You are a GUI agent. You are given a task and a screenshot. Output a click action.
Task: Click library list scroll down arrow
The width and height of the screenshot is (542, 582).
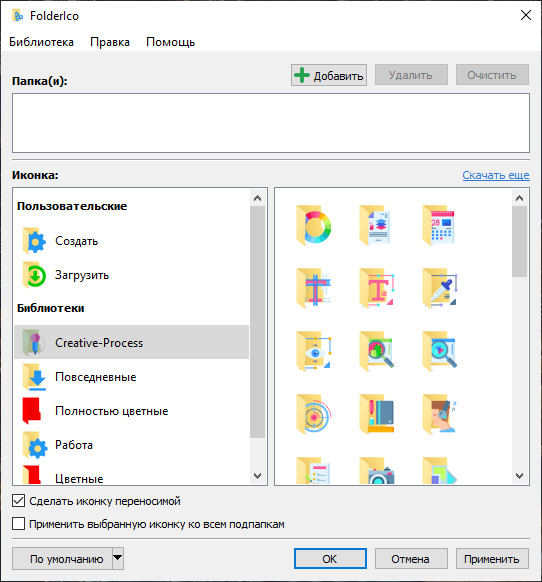(257, 476)
